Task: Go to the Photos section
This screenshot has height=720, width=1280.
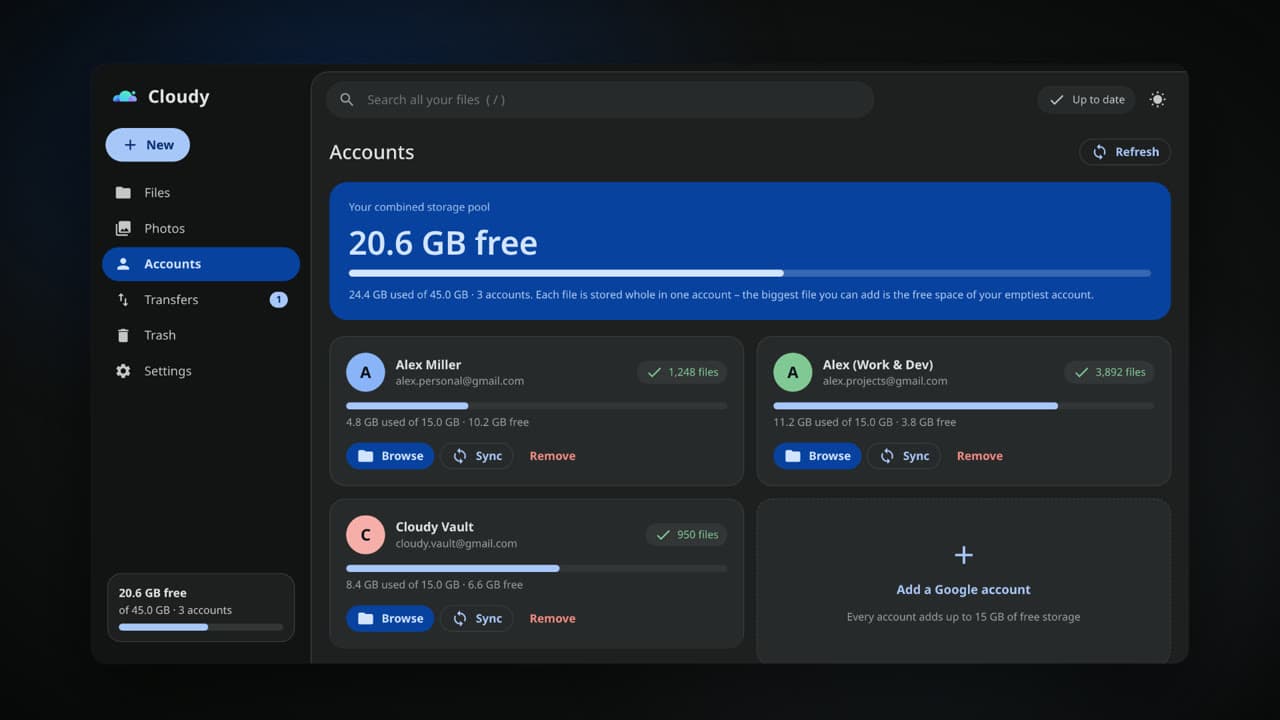Action: 201,229
